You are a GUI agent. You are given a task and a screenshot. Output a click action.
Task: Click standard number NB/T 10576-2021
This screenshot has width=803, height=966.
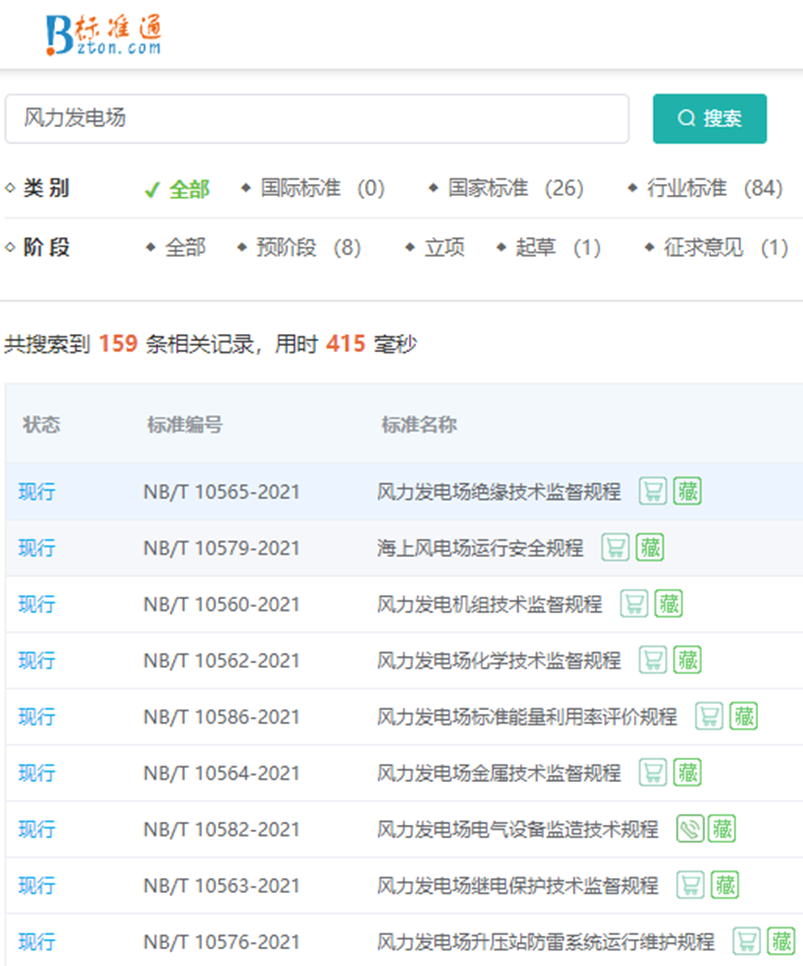pyautogui.click(x=222, y=941)
